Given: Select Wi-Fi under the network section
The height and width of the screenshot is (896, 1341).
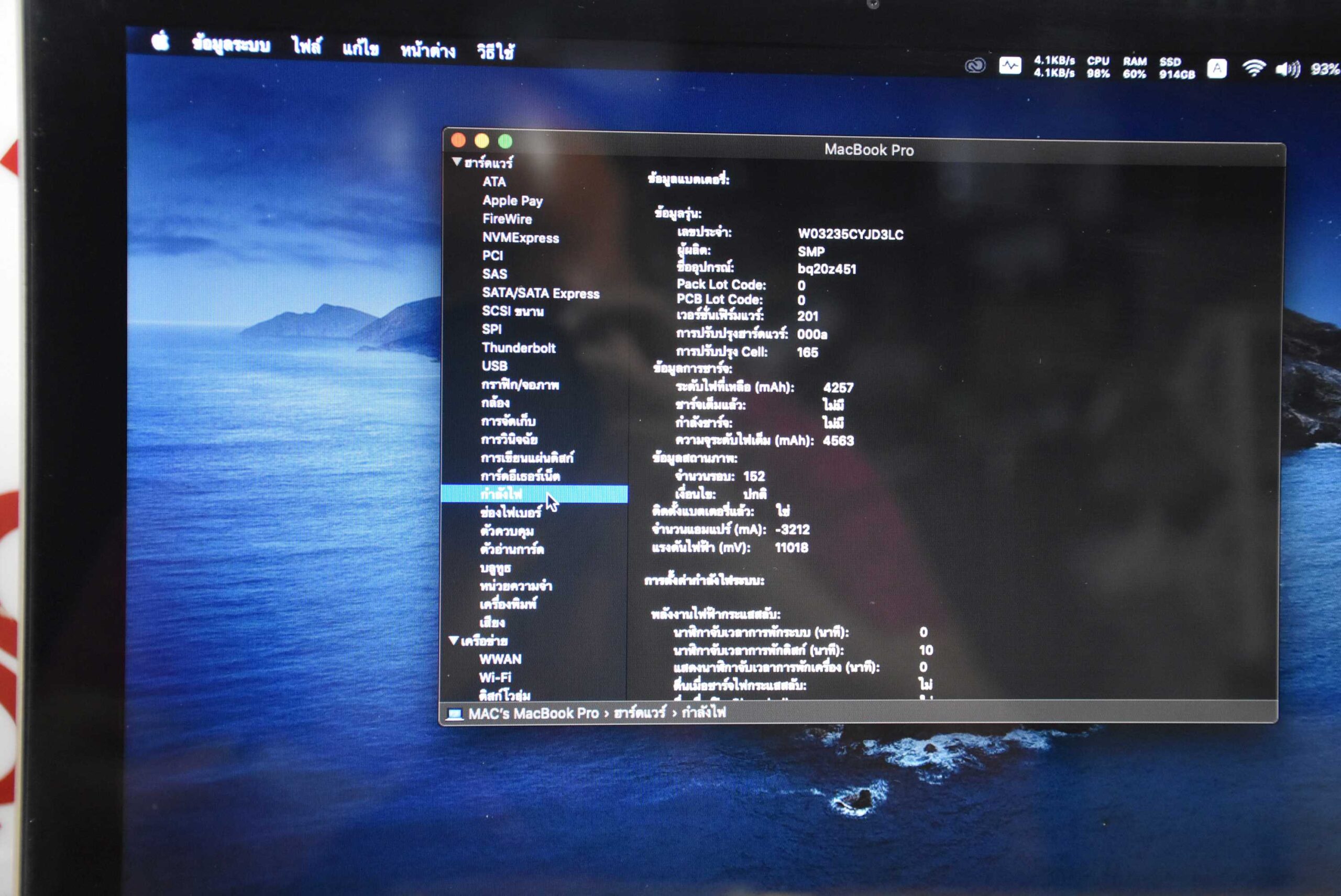Looking at the screenshot, I should point(495,678).
